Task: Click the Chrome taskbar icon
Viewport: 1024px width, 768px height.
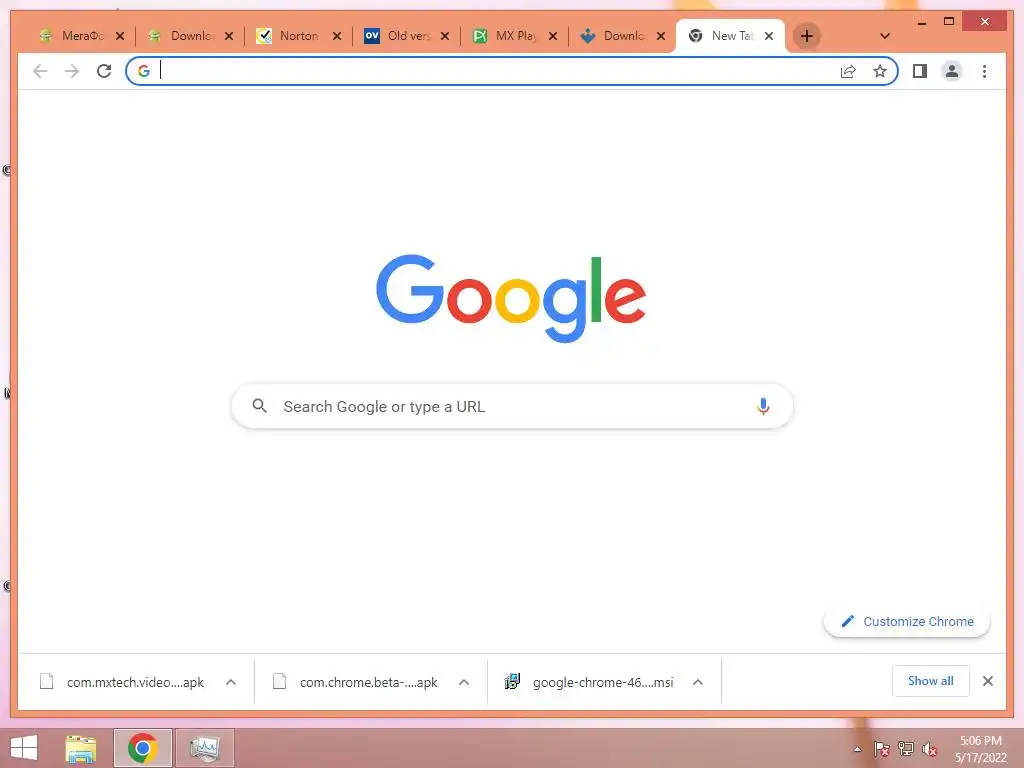Action: tap(142, 748)
